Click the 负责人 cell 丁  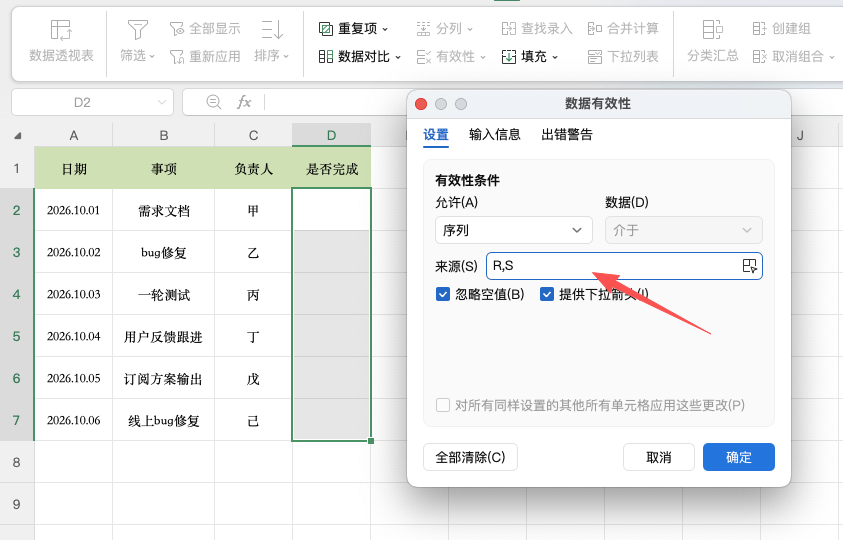pos(253,336)
